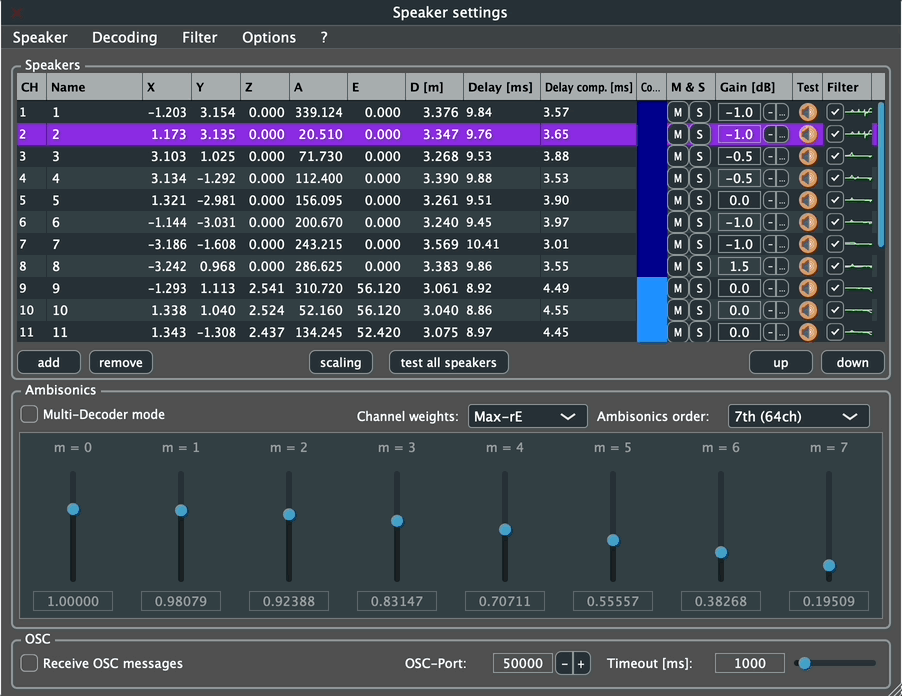This screenshot has height=696, width=902.
Task: Open the Speaker menu
Action: 40,37
